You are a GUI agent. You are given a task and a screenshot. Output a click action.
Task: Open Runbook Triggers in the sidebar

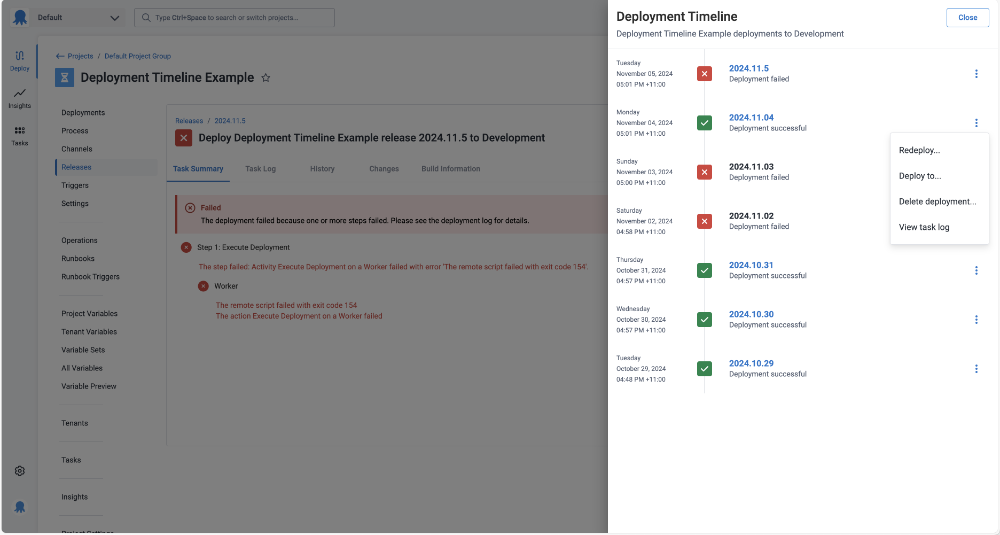click(91, 277)
